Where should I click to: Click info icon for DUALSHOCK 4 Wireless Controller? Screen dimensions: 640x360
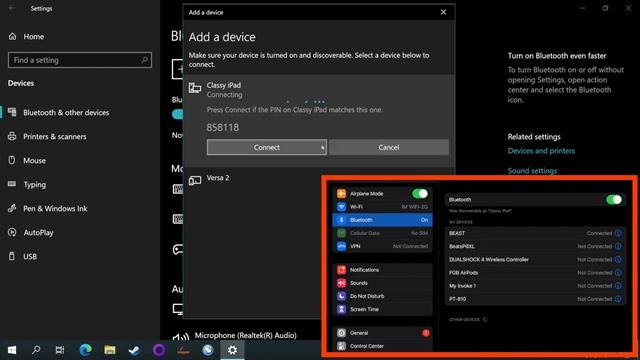pos(618,259)
